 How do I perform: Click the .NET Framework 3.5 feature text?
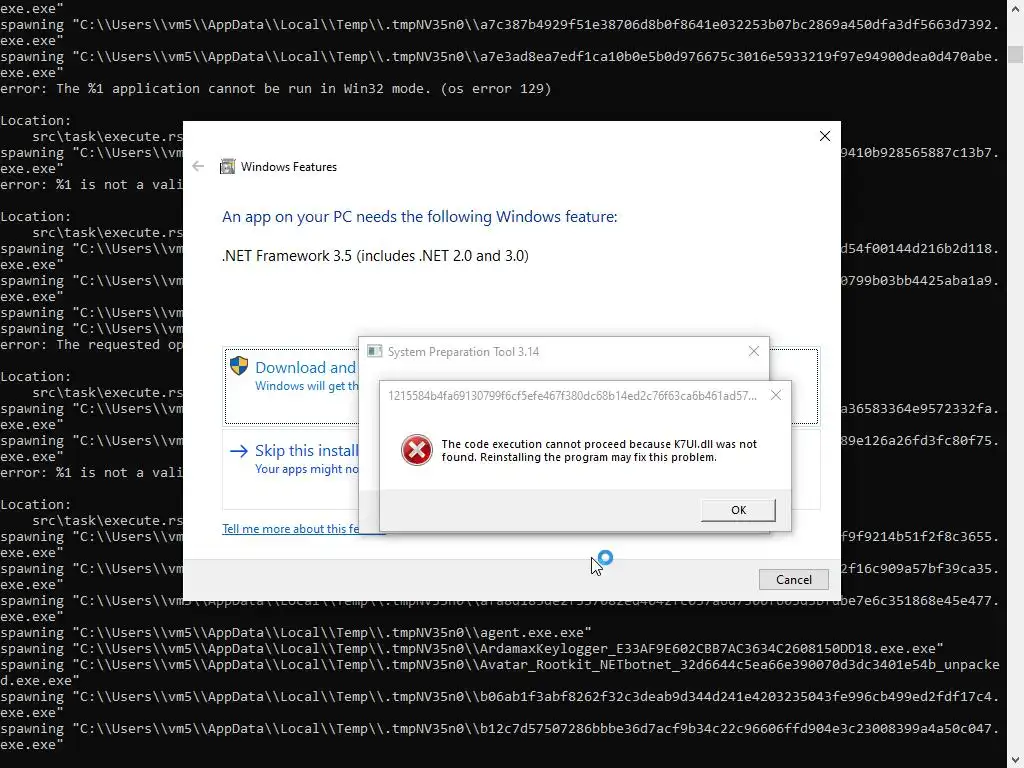(x=376, y=255)
